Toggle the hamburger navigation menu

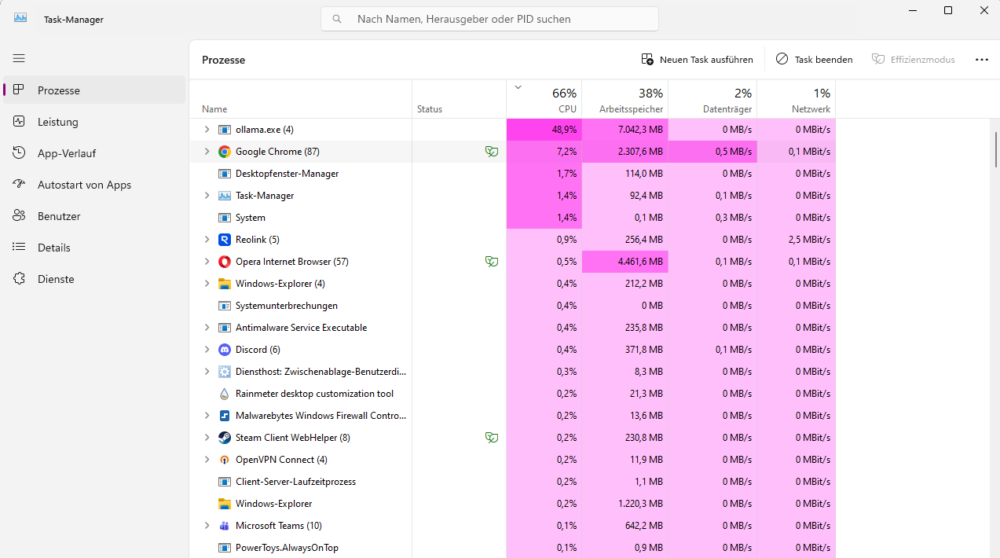(x=19, y=58)
